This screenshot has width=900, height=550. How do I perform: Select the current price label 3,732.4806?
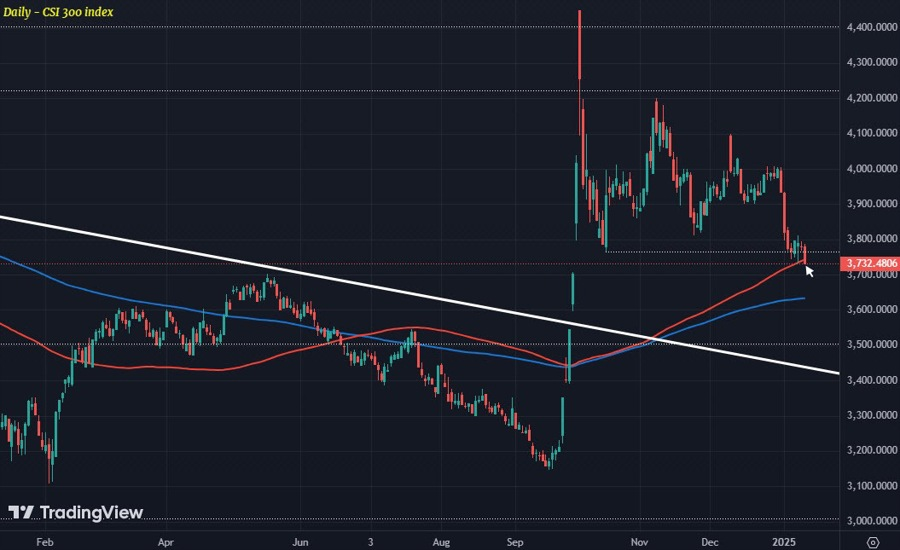[x=870, y=264]
